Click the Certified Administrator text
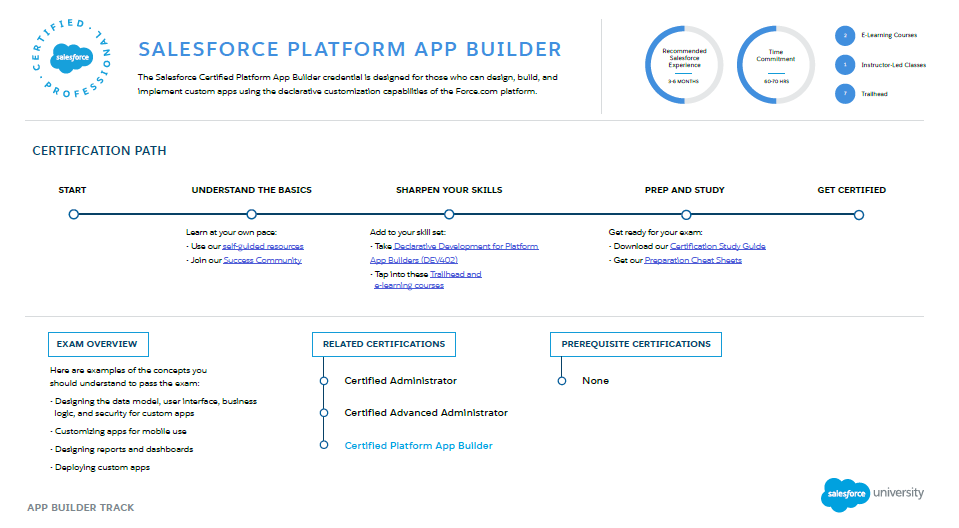 [401, 381]
